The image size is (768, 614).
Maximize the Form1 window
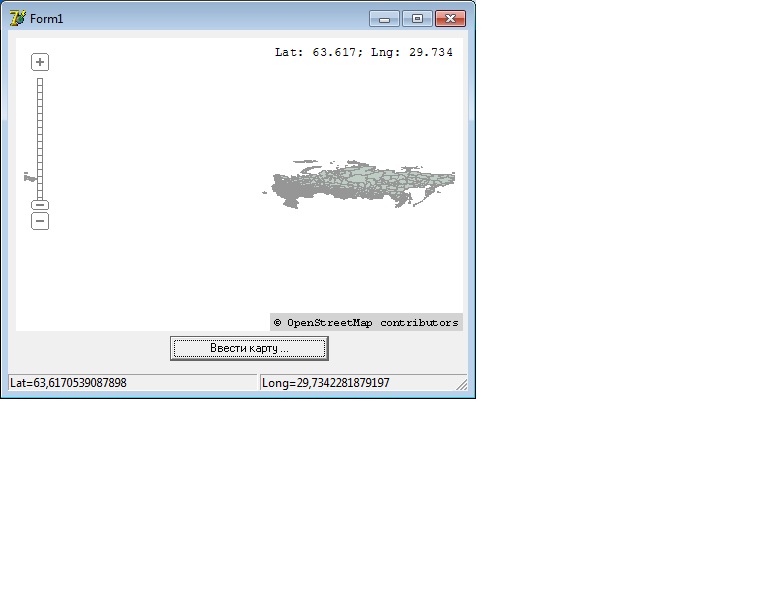[x=417, y=19]
